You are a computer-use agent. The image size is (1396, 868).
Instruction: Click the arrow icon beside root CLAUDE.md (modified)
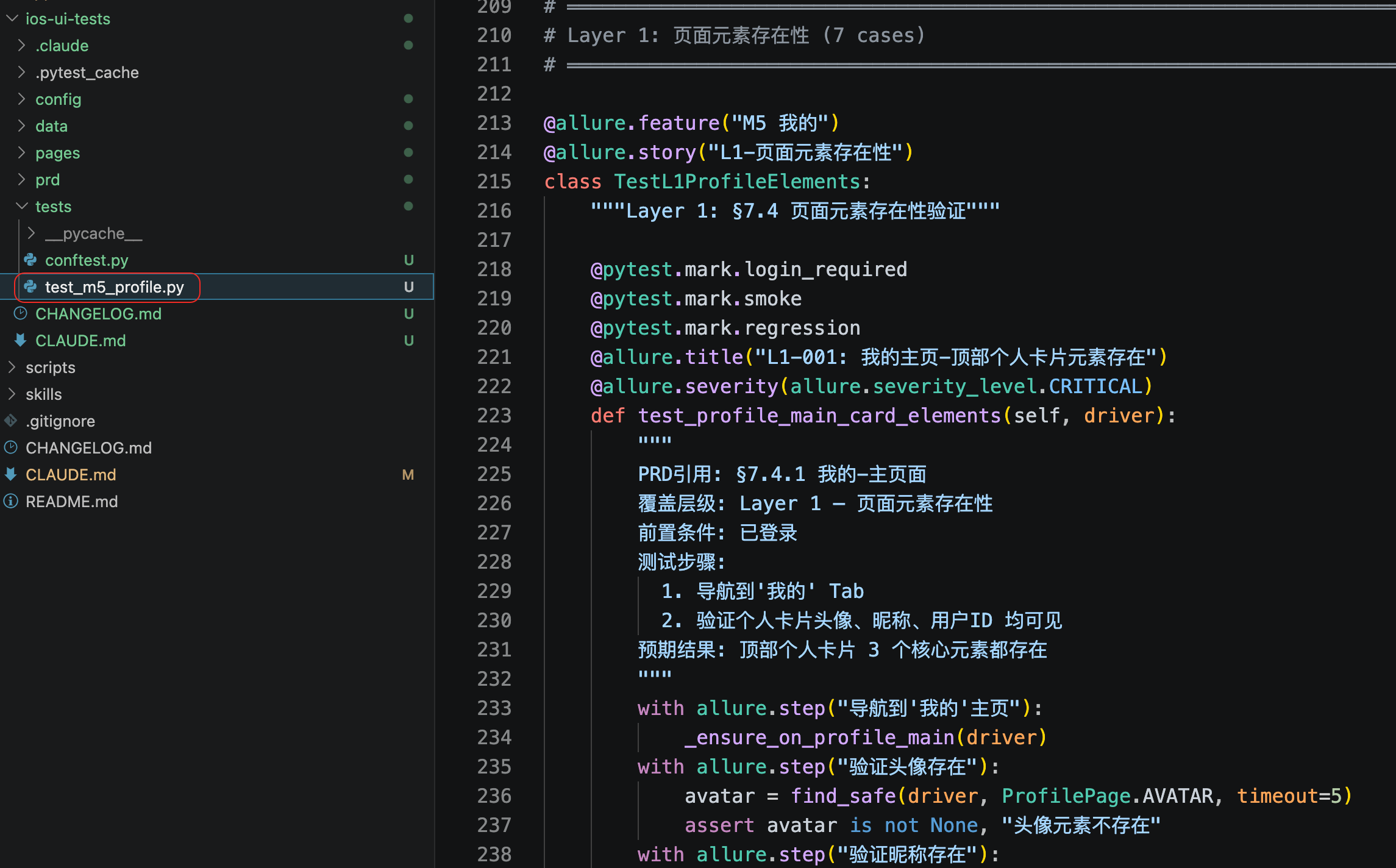11,475
